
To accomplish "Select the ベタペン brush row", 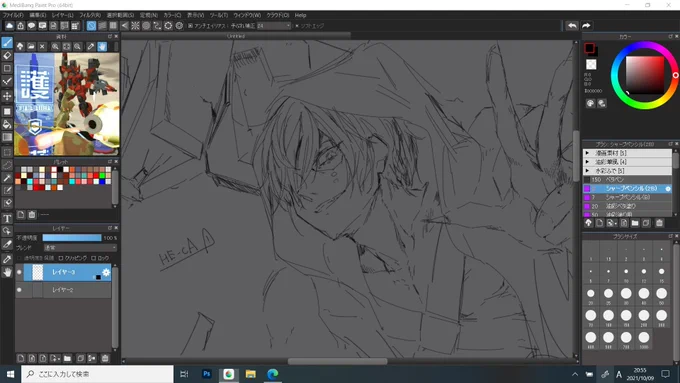I will pyautogui.click(x=627, y=180).
